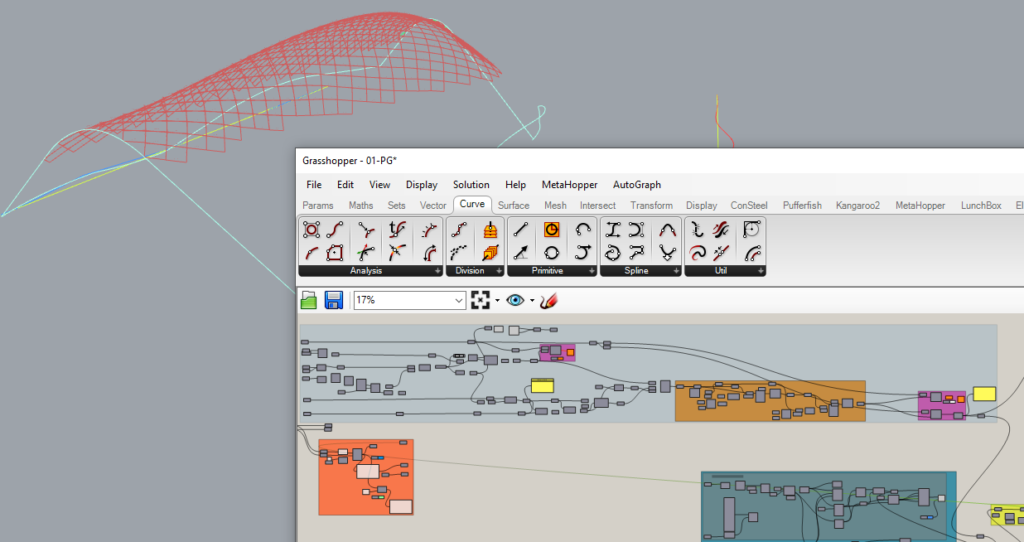Viewport: 1024px width, 542px height.
Task: Switch to the Mesh tab
Action: pos(555,205)
